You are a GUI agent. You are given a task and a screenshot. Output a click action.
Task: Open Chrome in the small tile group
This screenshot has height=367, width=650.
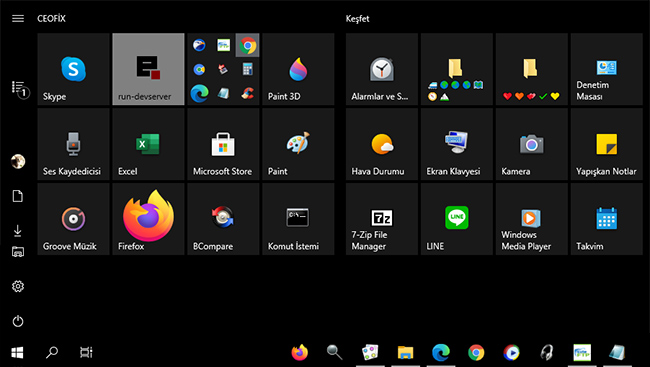247,45
